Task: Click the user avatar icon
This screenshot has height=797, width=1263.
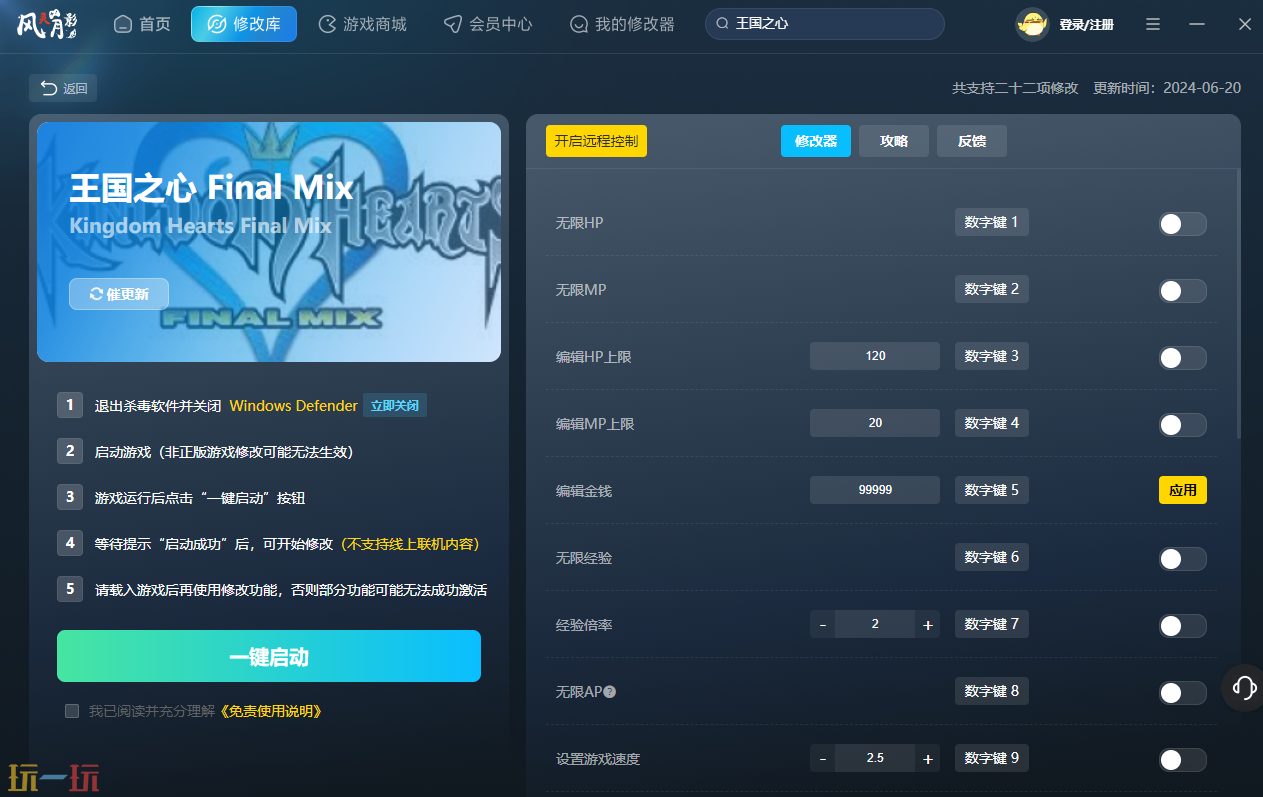Action: 1032,24
